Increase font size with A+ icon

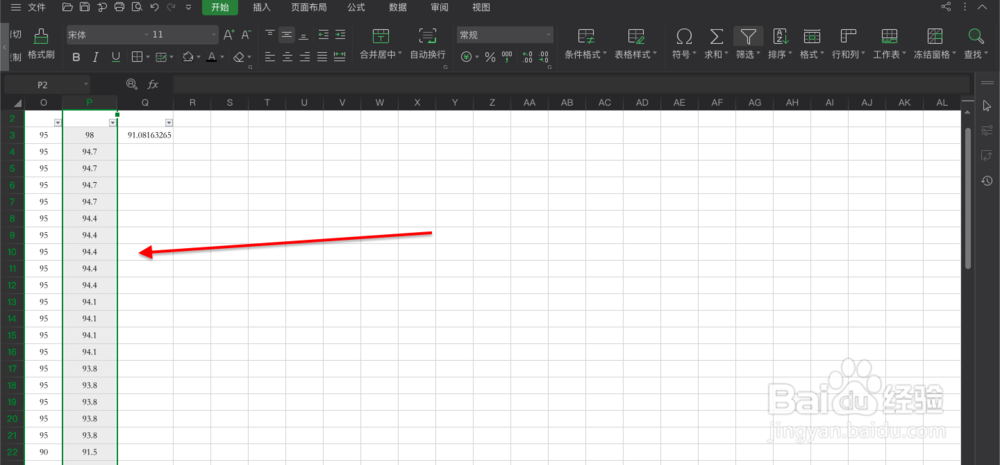(228, 34)
